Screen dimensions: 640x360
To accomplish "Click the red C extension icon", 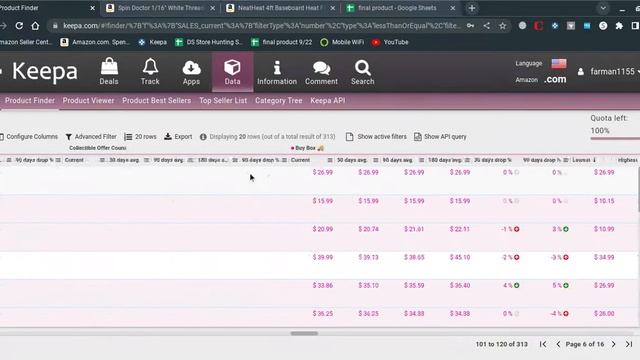I will (538, 26).
